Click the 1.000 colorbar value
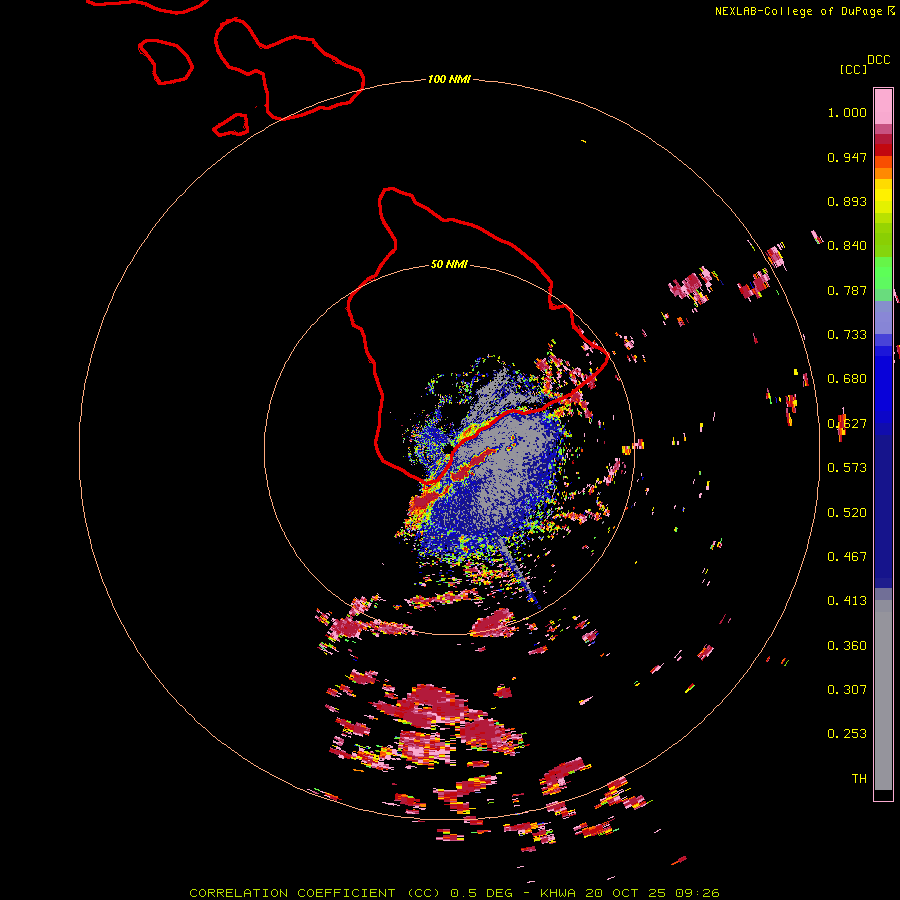900x900 pixels. pos(847,112)
